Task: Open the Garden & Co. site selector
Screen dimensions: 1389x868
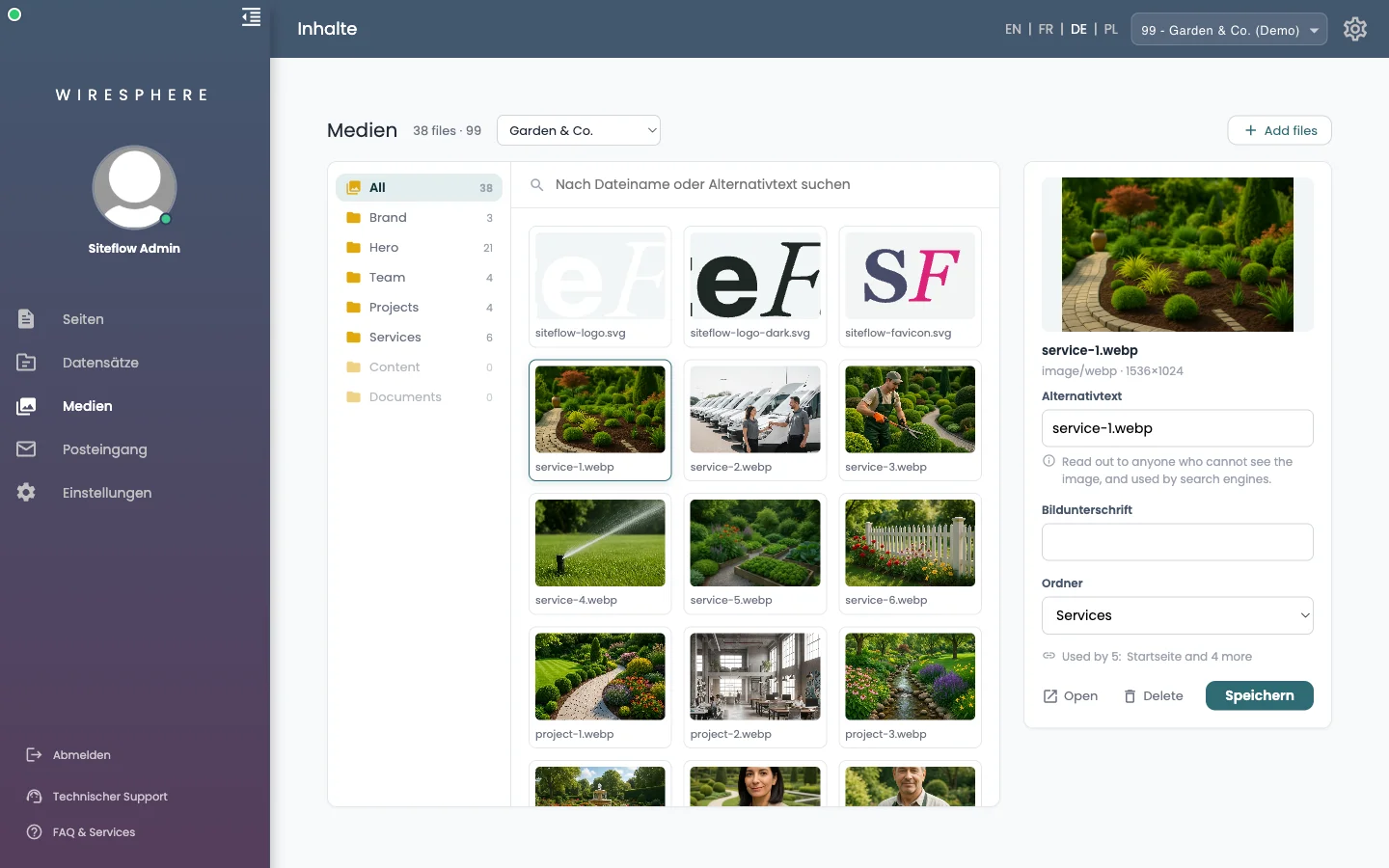Action: pyautogui.click(x=579, y=130)
